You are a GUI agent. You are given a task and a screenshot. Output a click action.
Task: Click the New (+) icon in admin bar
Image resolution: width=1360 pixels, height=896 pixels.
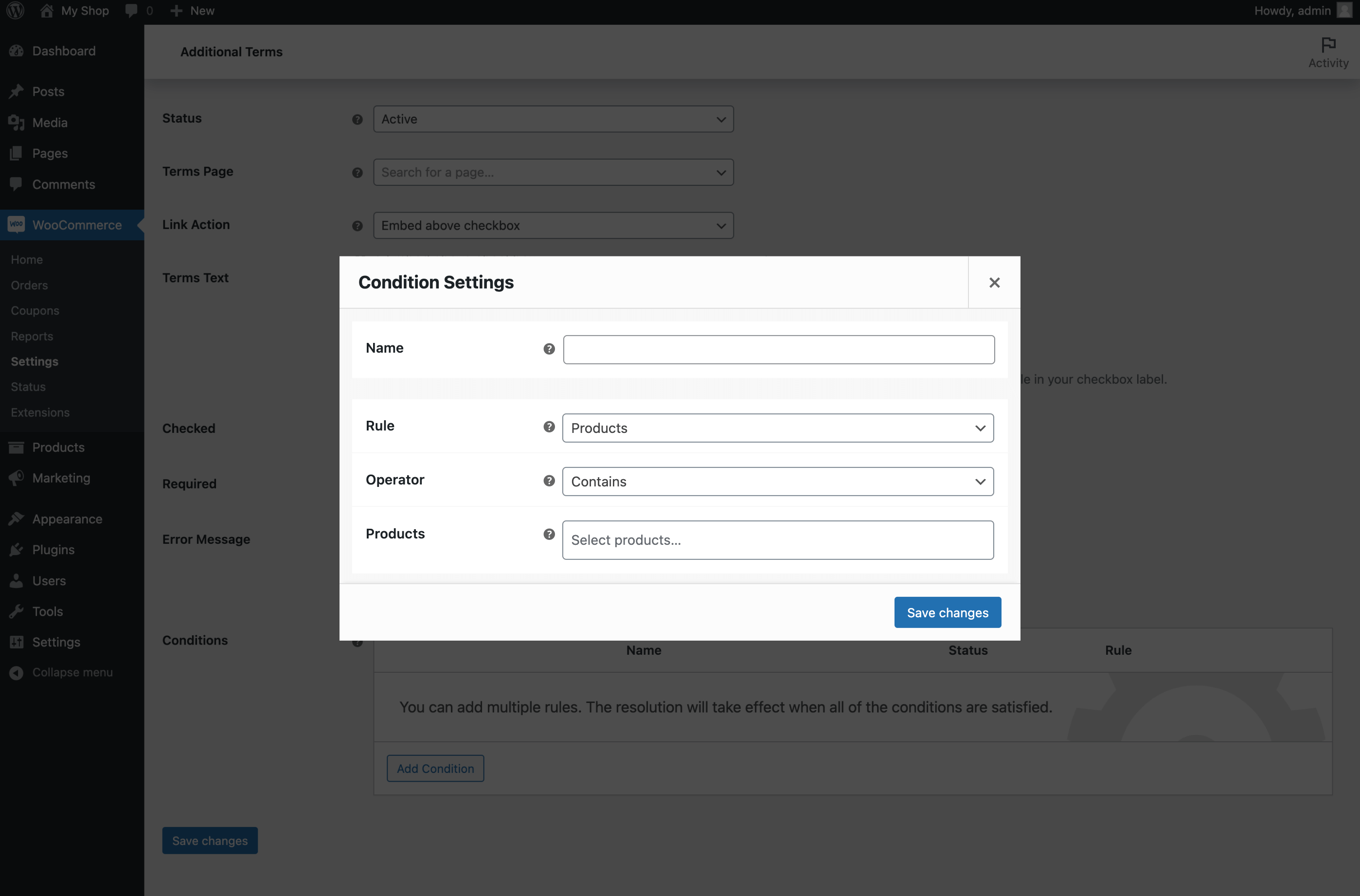pos(176,10)
